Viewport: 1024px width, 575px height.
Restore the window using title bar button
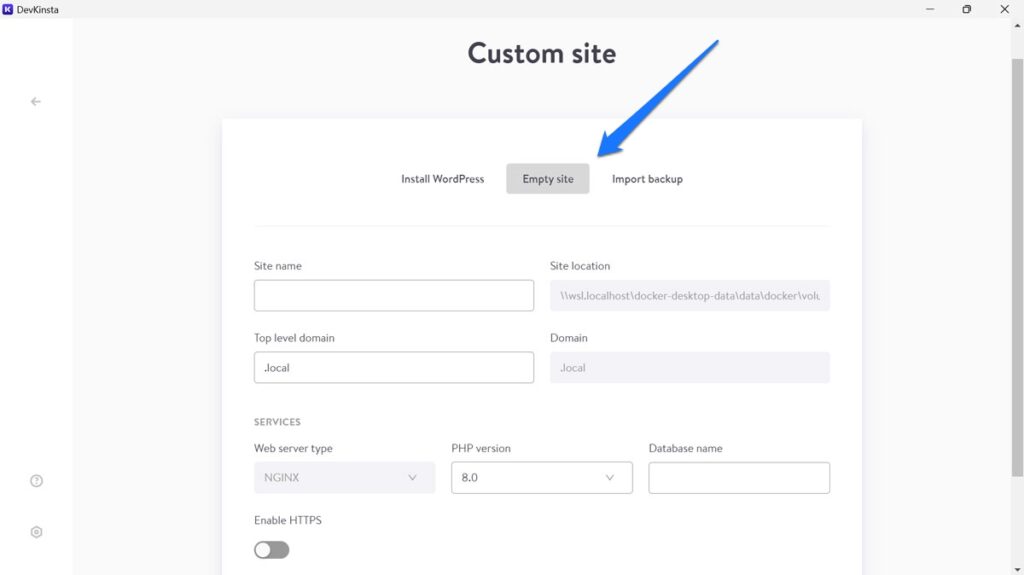(x=966, y=9)
